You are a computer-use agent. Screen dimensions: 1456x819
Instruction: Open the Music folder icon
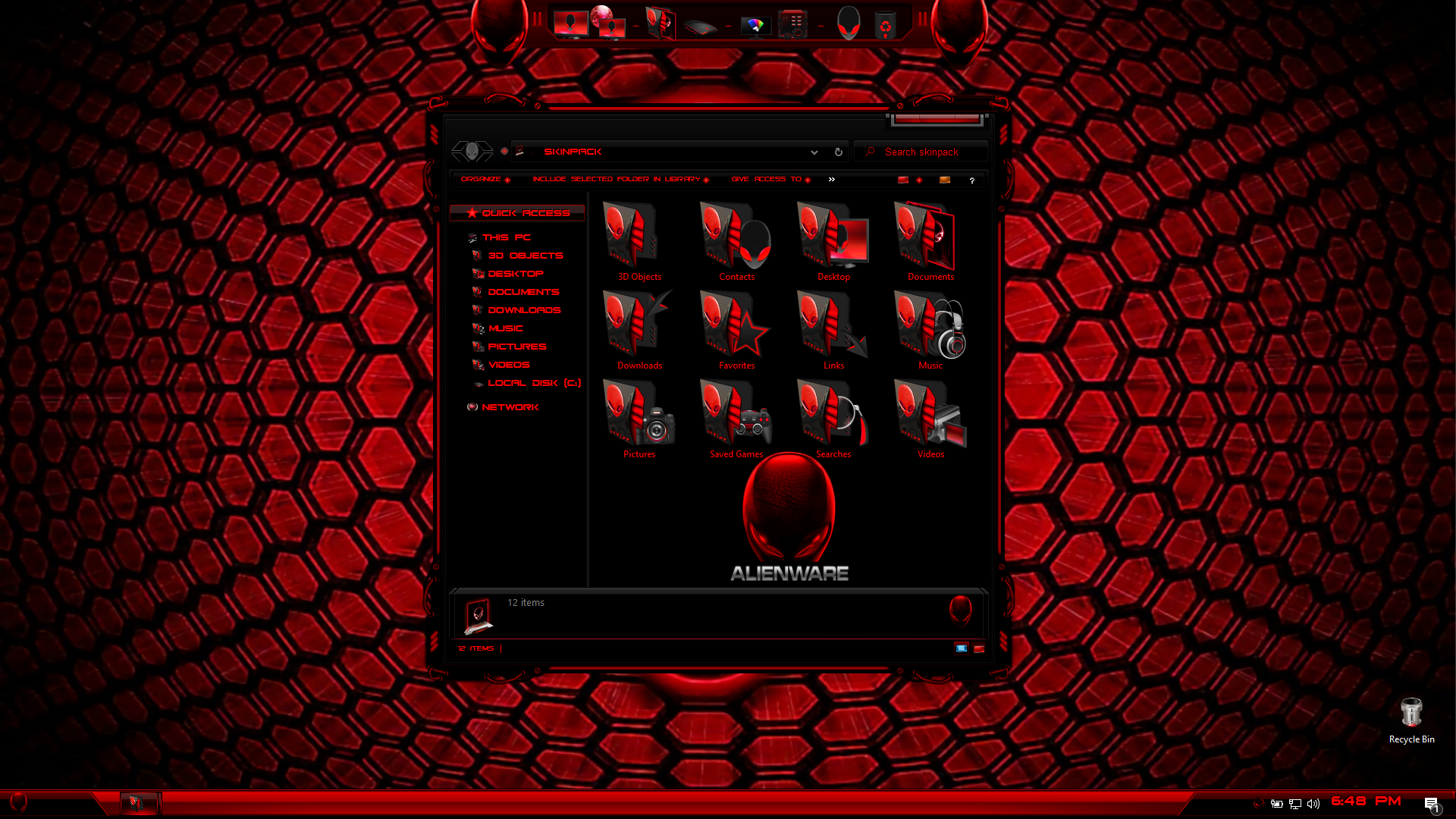click(x=930, y=326)
